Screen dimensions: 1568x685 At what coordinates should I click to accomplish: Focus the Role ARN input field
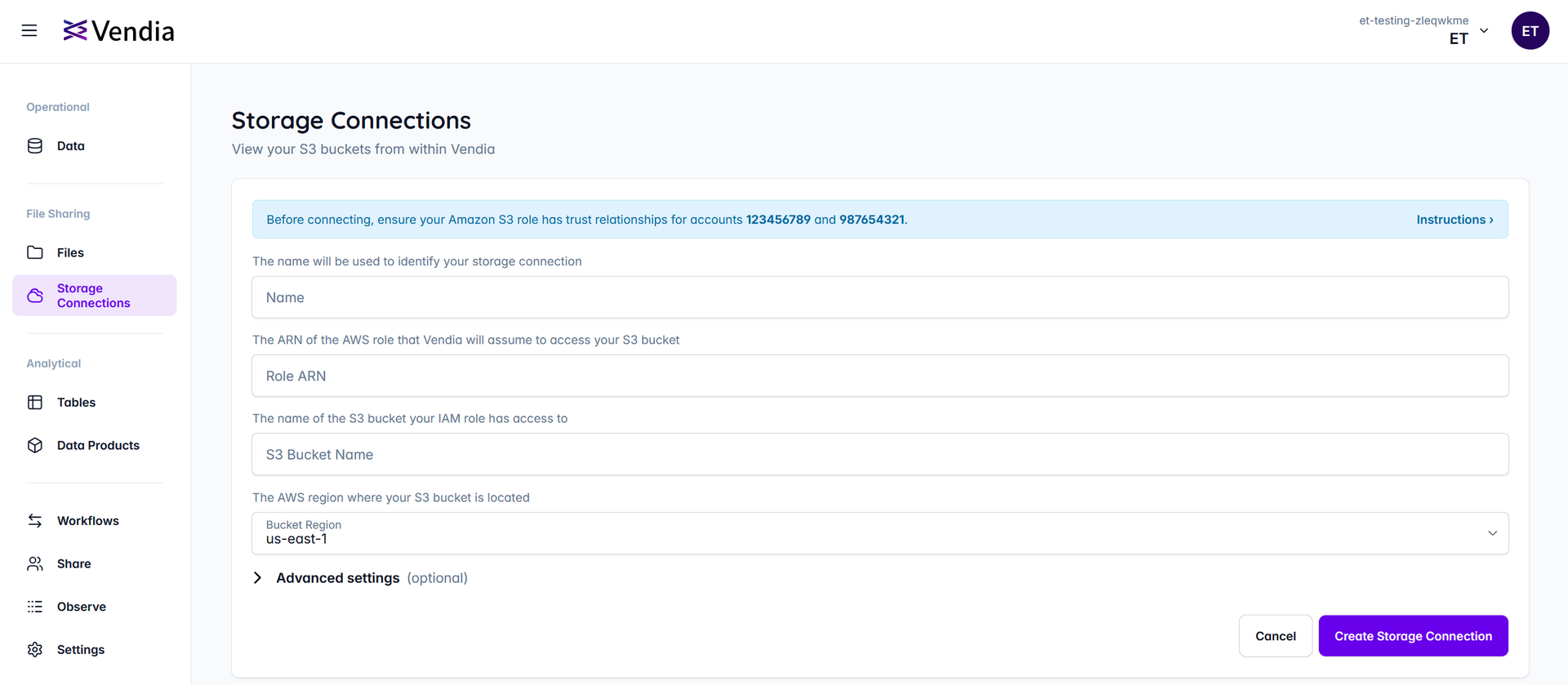tap(880, 376)
